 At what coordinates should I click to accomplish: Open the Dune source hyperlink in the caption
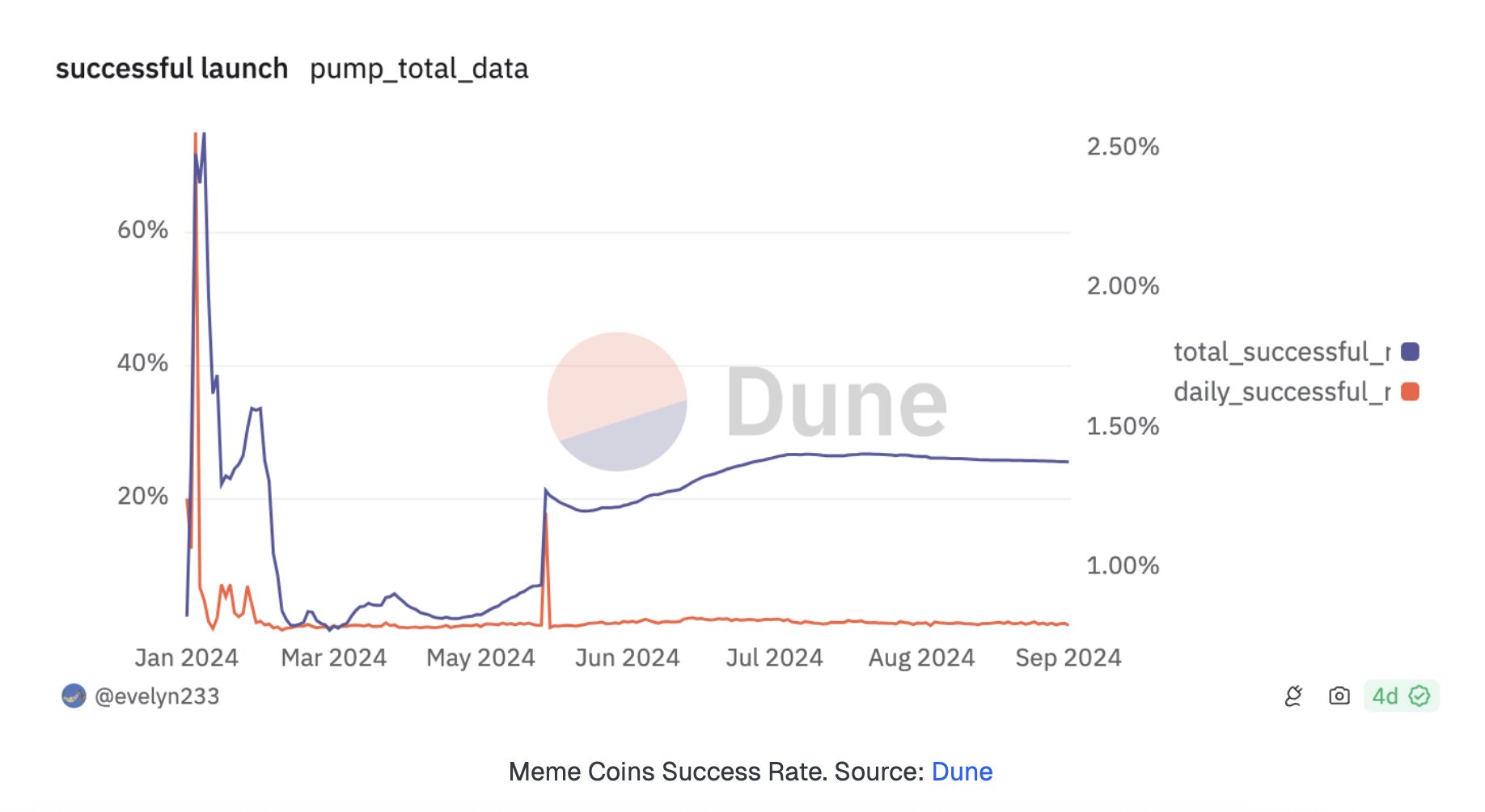coord(962,771)
